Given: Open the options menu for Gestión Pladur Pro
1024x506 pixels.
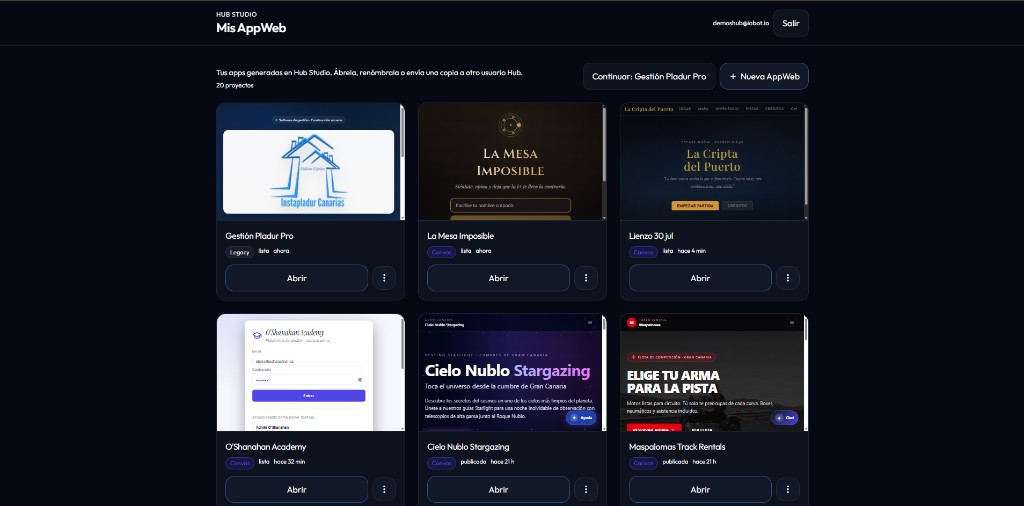Looking at the screenshot, I should tap(384, 278).
